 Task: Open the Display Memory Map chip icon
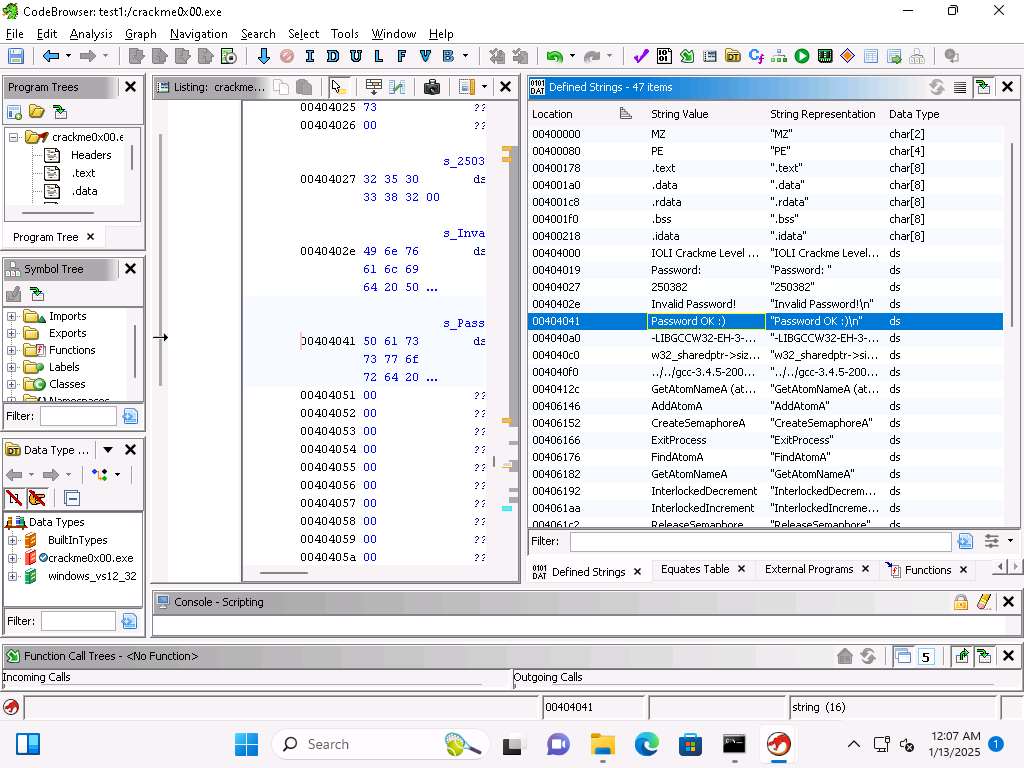coord(825,57)
